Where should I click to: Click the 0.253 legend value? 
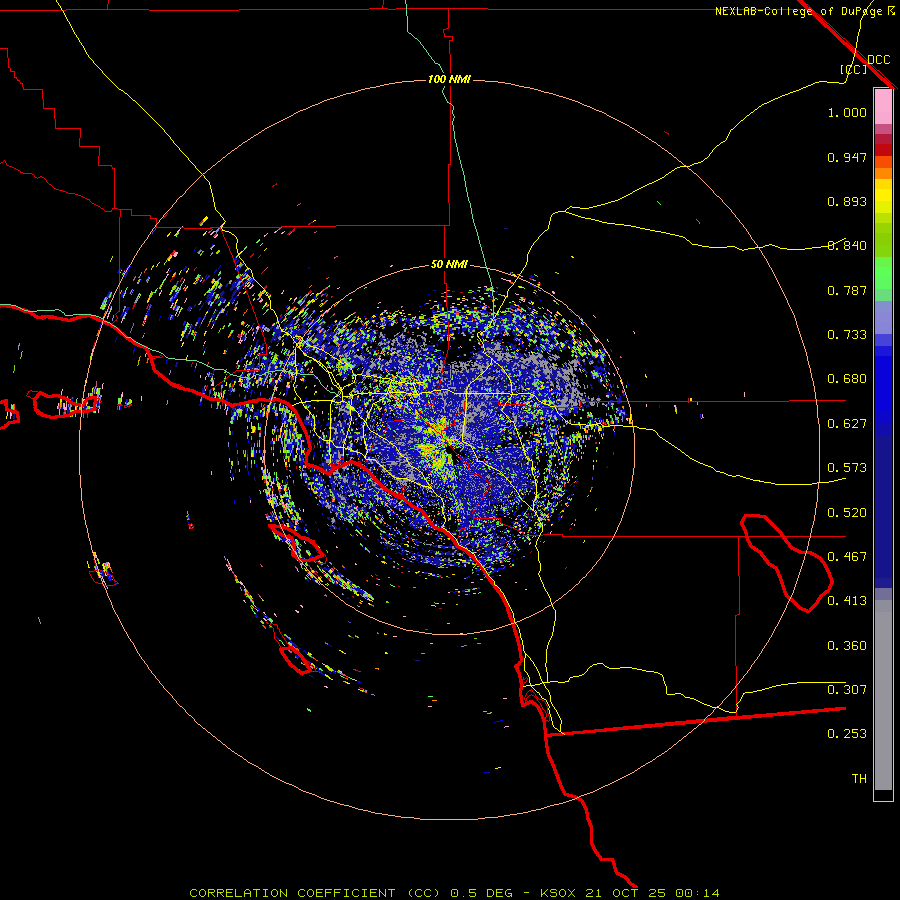(x=847, y=734)
